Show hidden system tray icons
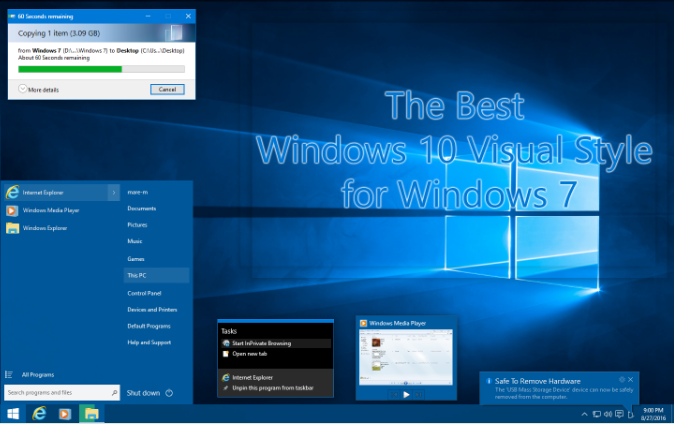 click(584, 415)
